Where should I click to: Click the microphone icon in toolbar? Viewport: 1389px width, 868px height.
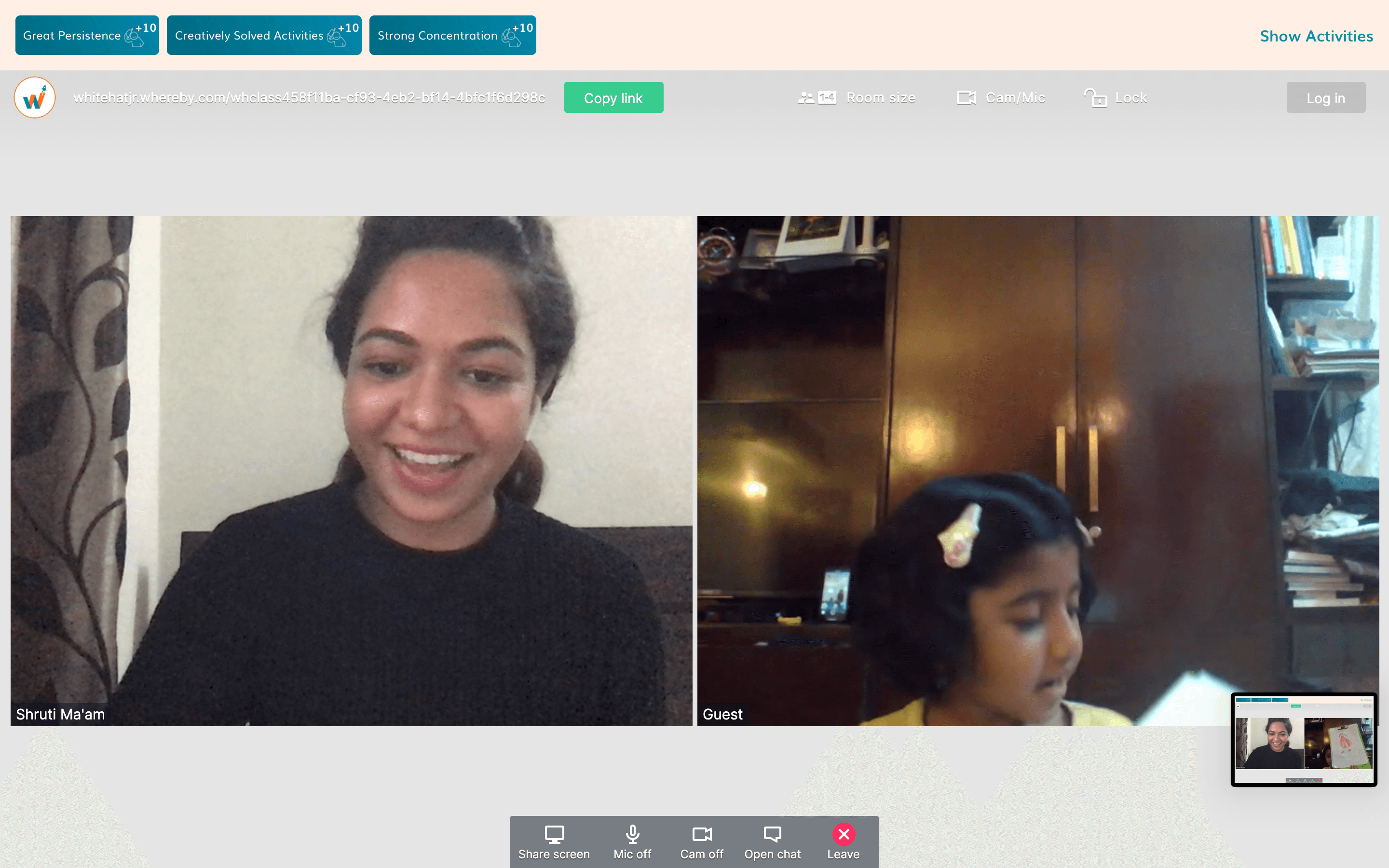click(x=632, y=834)
